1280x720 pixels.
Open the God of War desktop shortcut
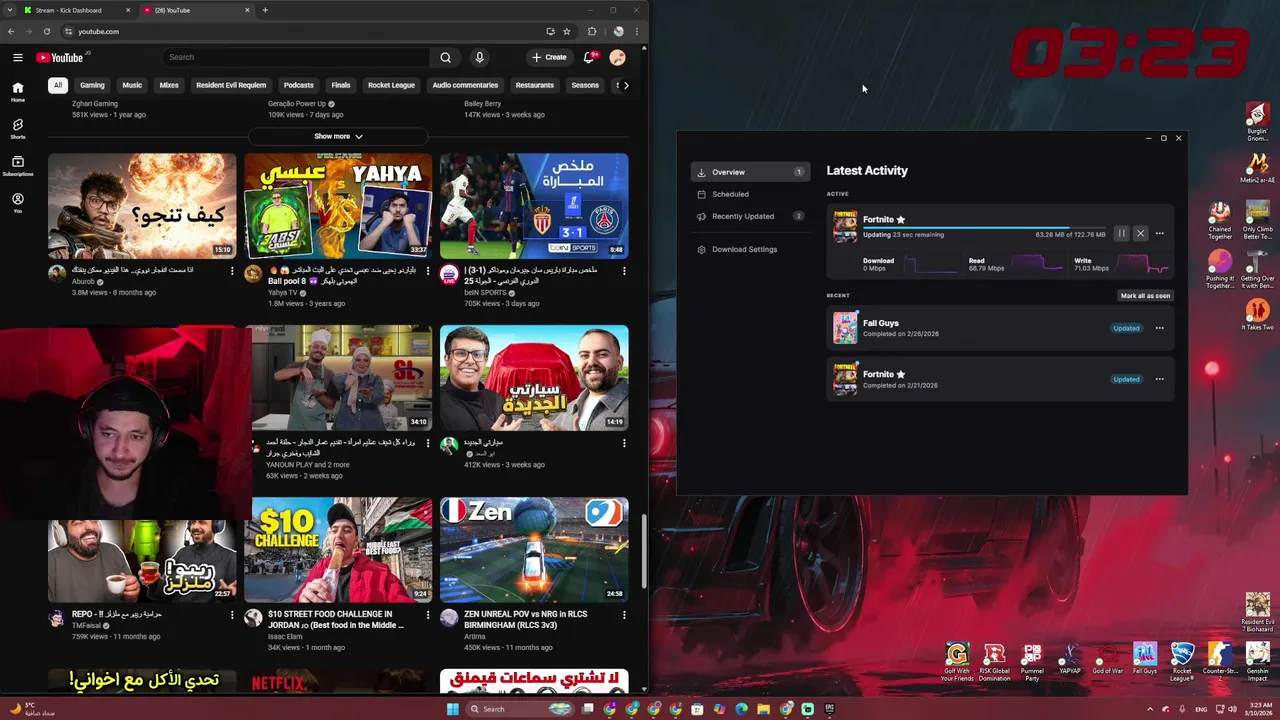[x=1107, y=659]
